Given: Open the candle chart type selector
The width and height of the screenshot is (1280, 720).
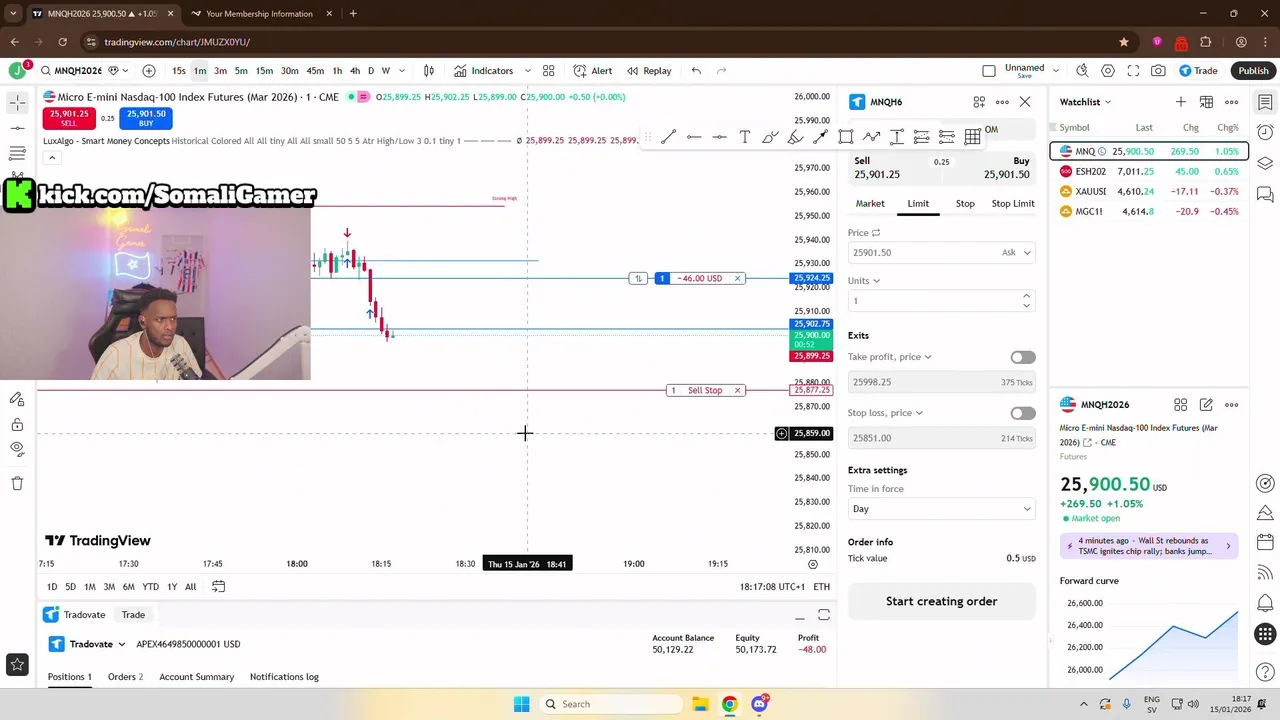Looking at the screenshot, I should coord(429,71).
